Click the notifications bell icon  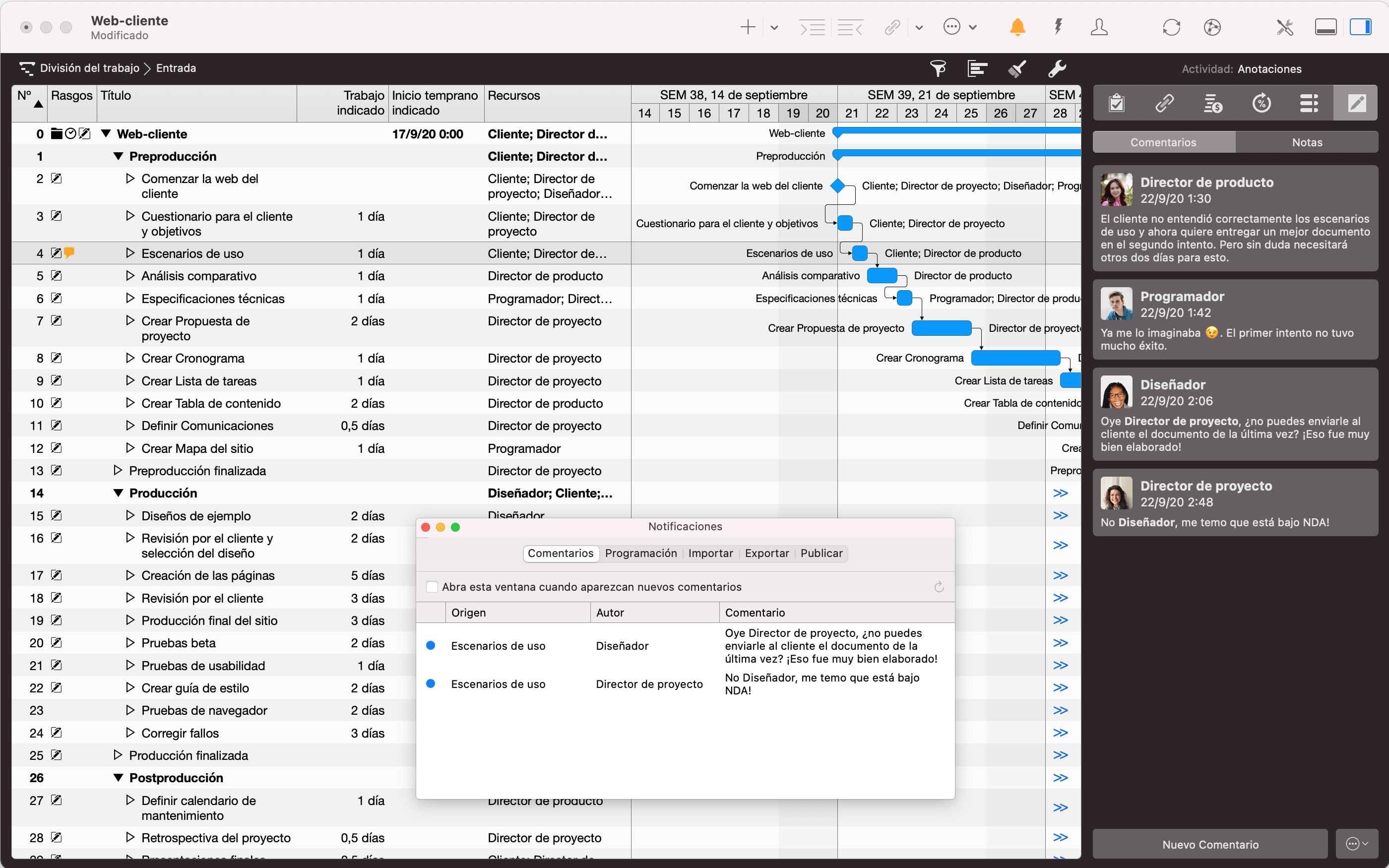click(x=1017, y=27)
